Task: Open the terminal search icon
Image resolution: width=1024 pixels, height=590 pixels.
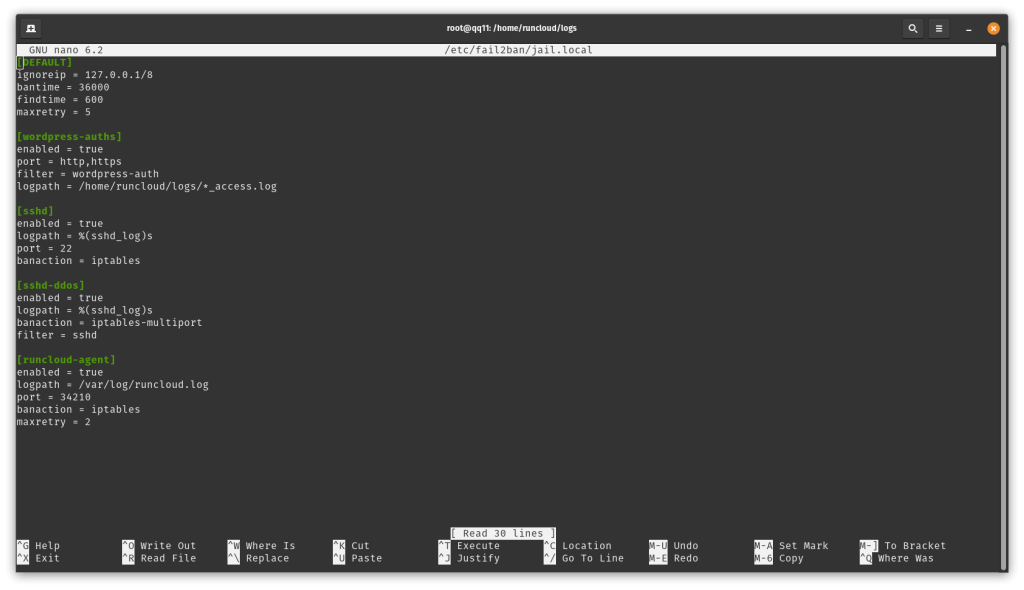Action: [x=912, y=28]
